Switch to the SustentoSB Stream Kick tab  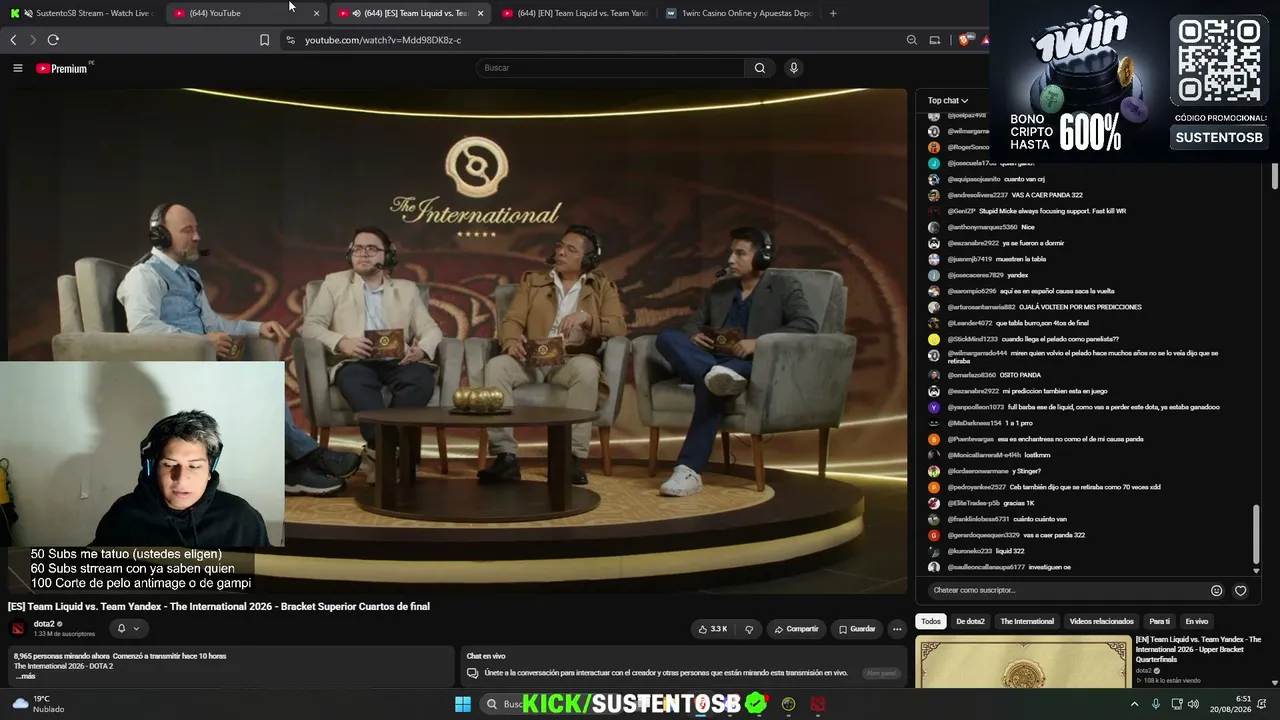(x=82, y=13)
